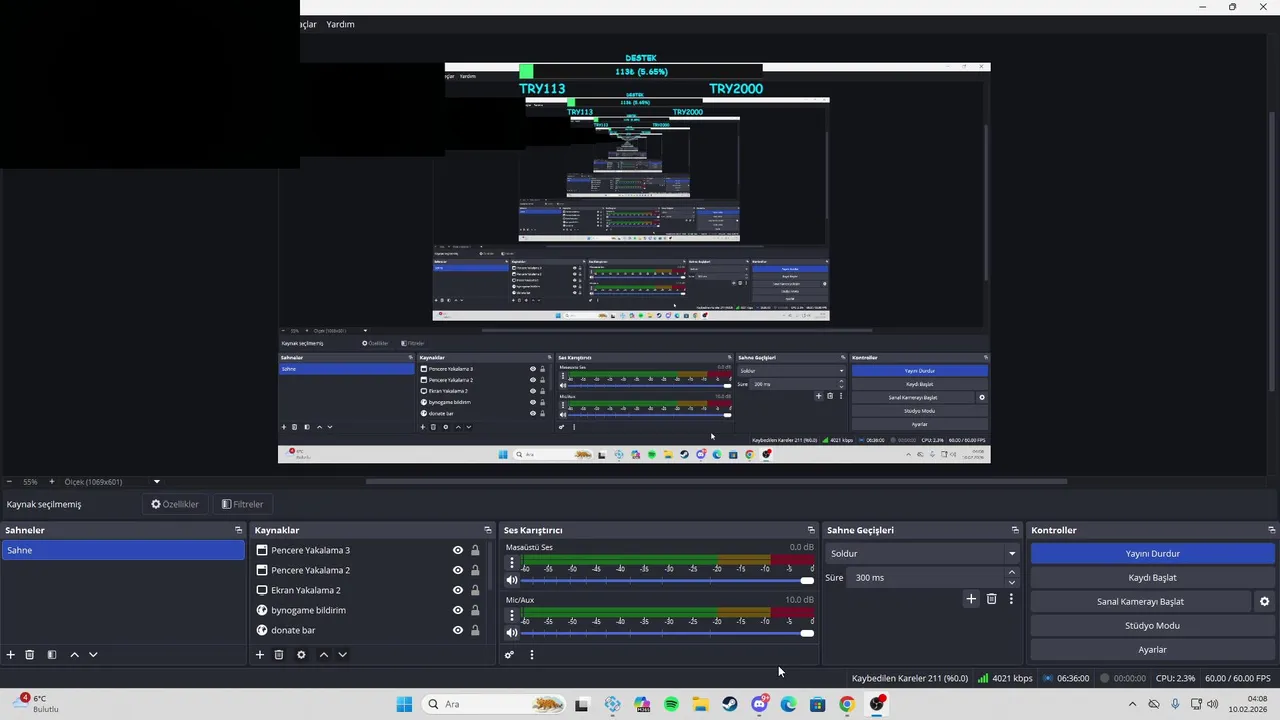Toggle lock on donate bar

[x=475, y=630]
